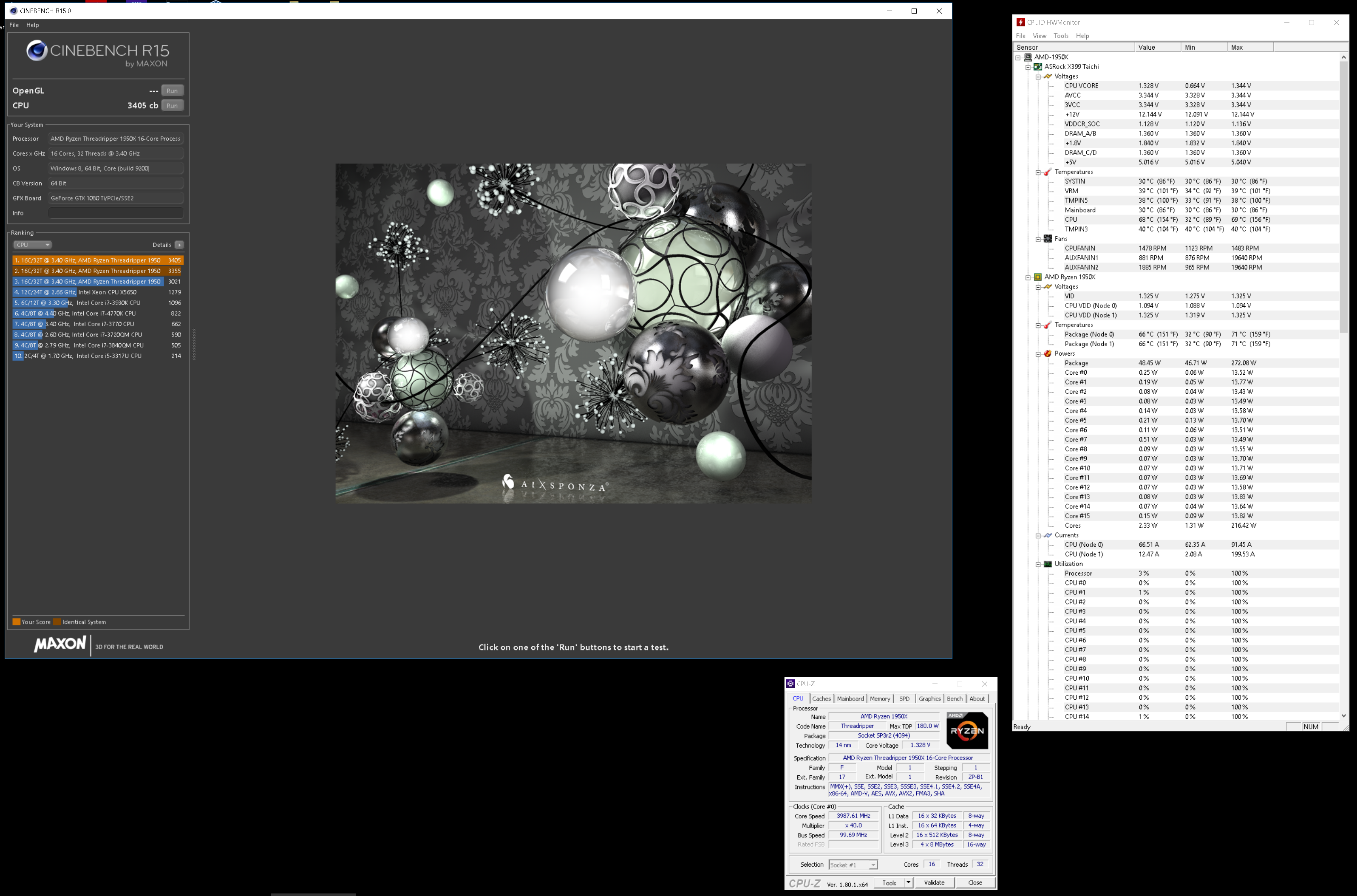
Task: Open the Help menu in Cinebench
Action: click(33, 25)
